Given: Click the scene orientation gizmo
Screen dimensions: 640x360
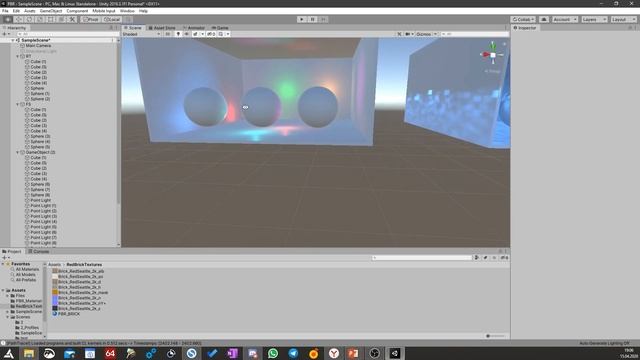Looking at the screenshot, I should click(493, 55).
